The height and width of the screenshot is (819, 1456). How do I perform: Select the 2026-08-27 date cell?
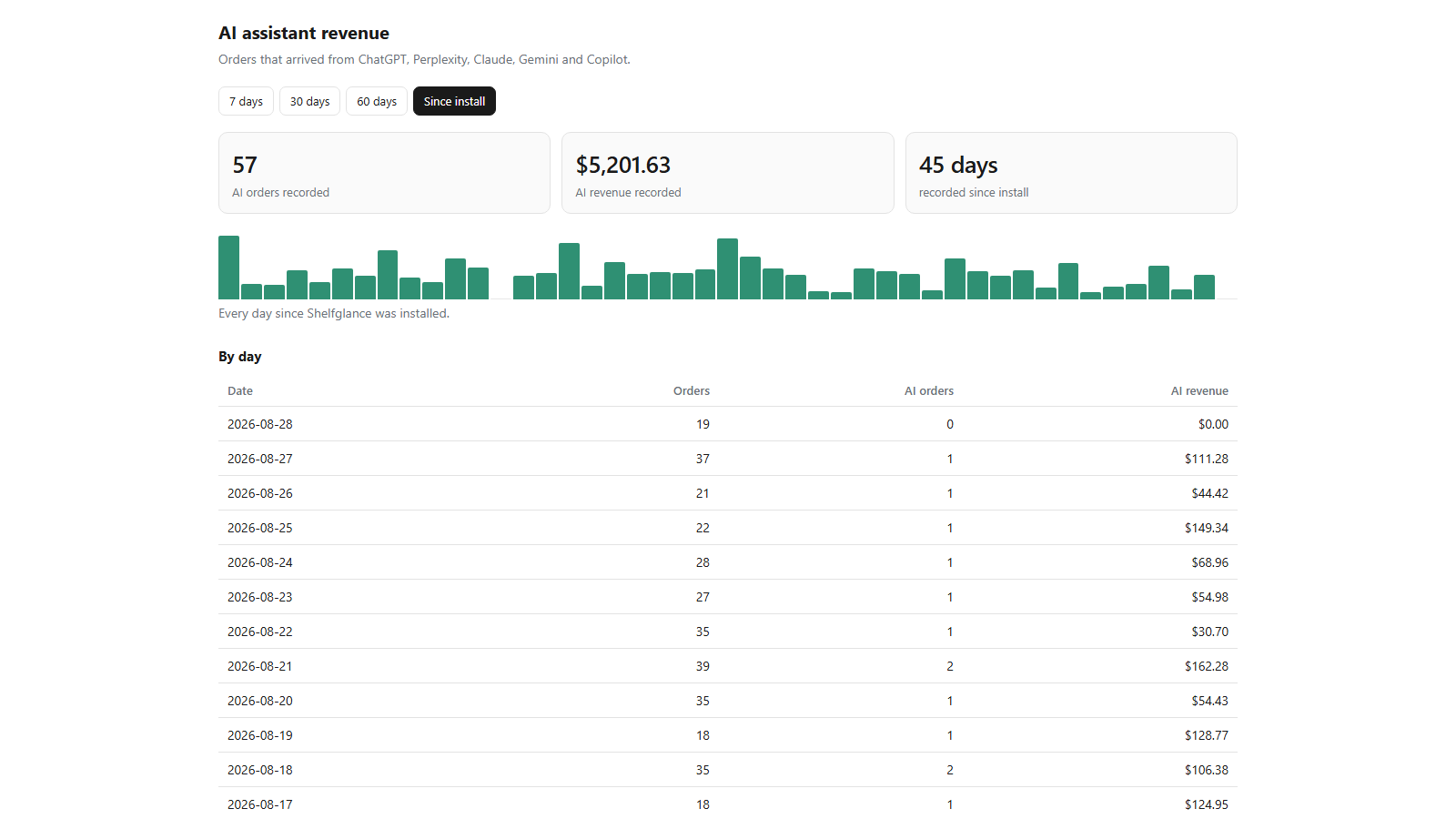(260, 459)
